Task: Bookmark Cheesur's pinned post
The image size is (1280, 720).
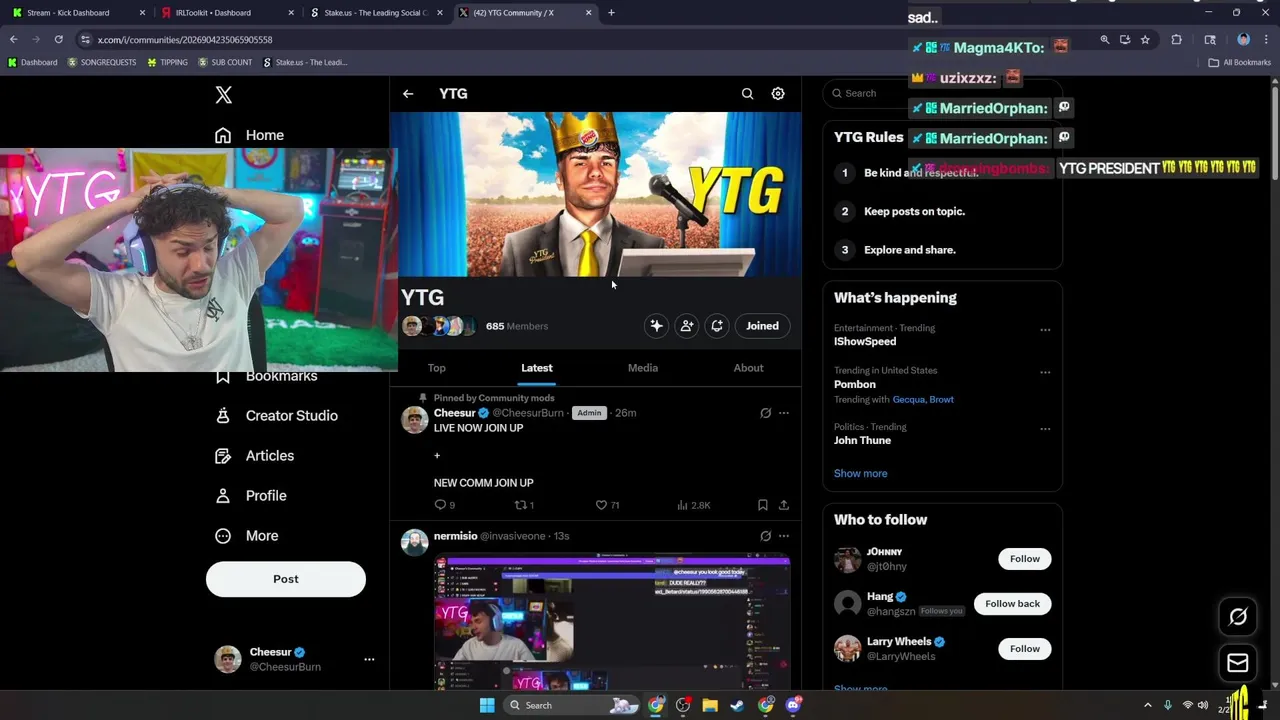Action: point(762,505)
